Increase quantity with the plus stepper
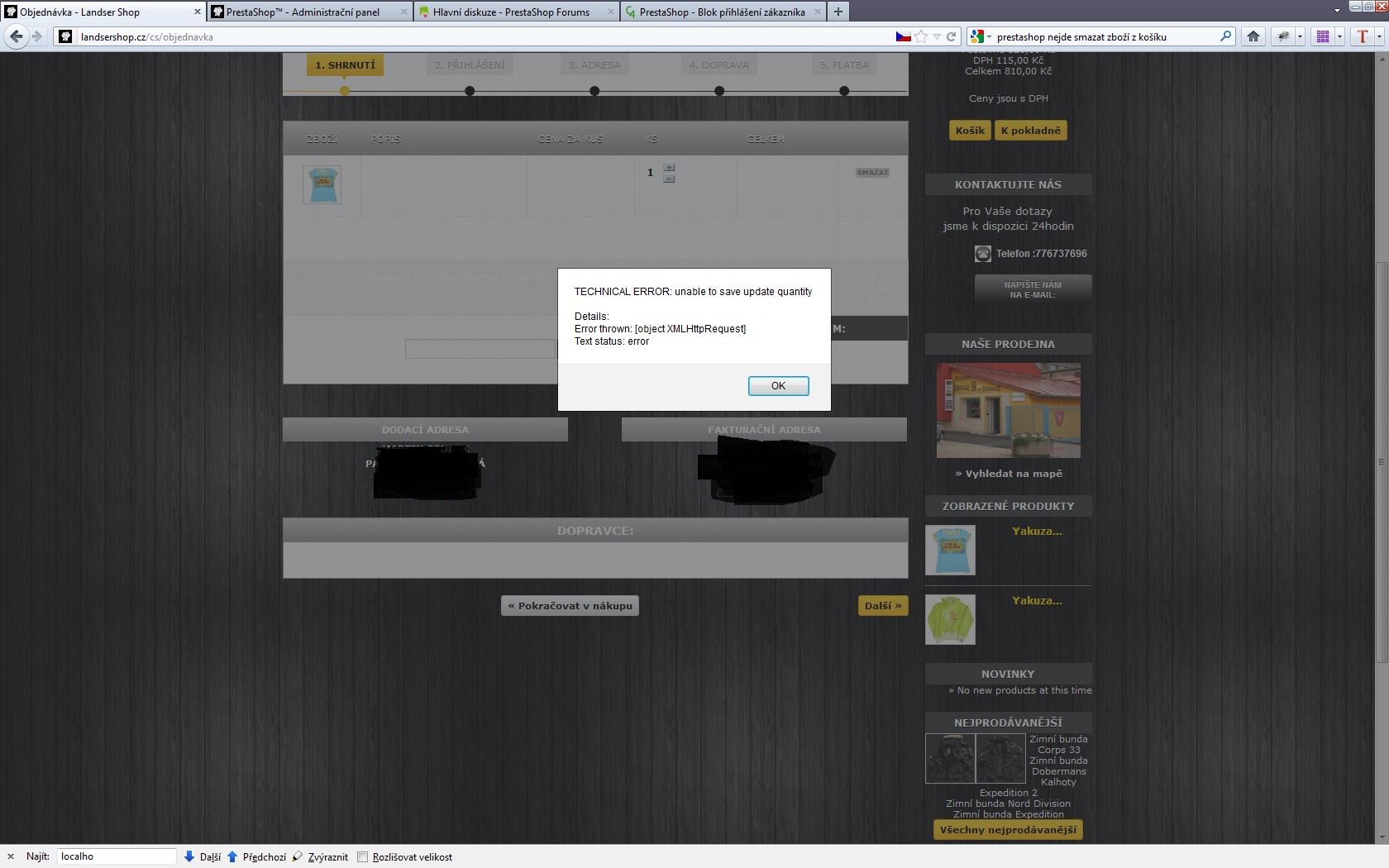Screen dimensions: 1389x868 tap(669, 168)
